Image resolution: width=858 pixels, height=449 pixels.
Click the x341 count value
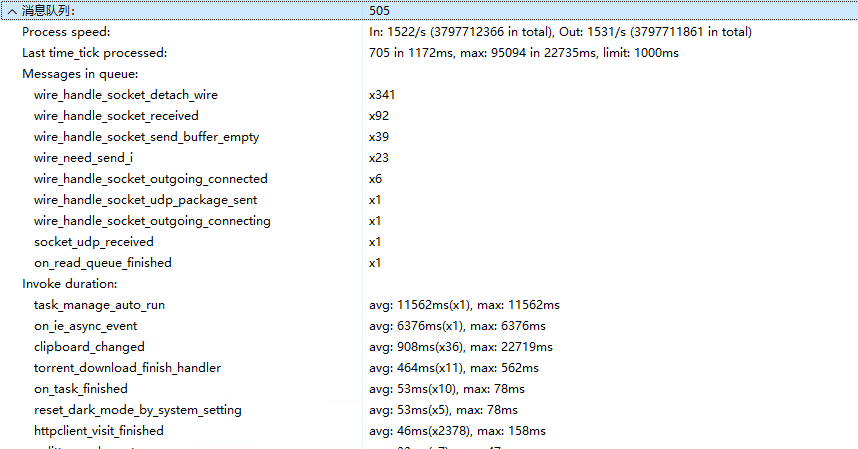coord(382,95)
